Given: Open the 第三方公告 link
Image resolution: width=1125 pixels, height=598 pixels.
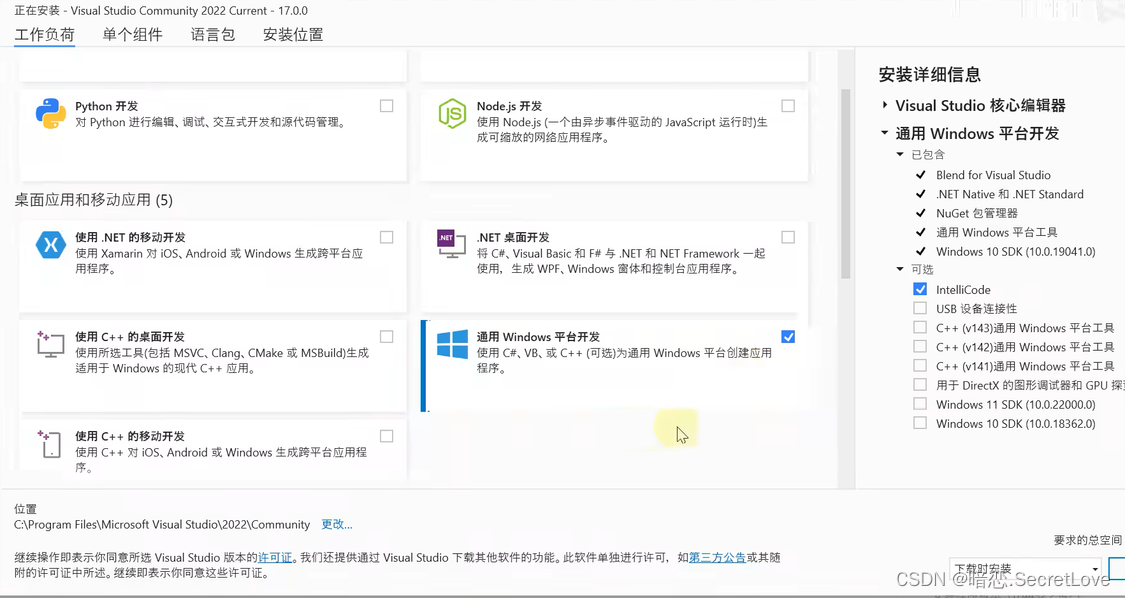Looking at the screenshot, I should click(717, 557).
